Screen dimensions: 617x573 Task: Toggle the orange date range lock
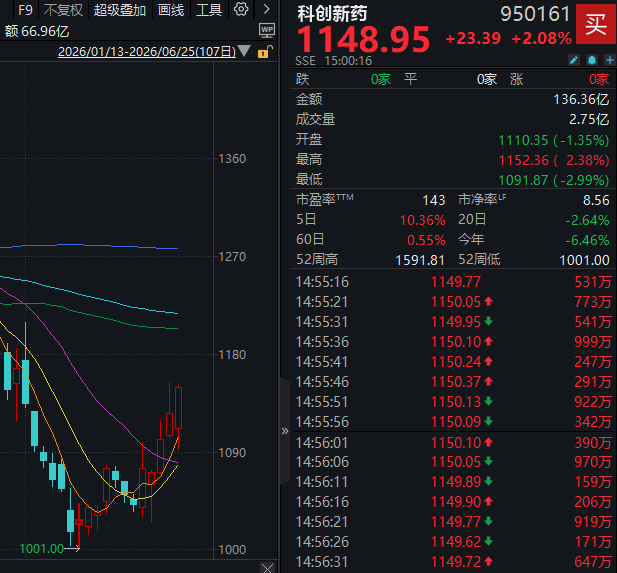[265, 52]
